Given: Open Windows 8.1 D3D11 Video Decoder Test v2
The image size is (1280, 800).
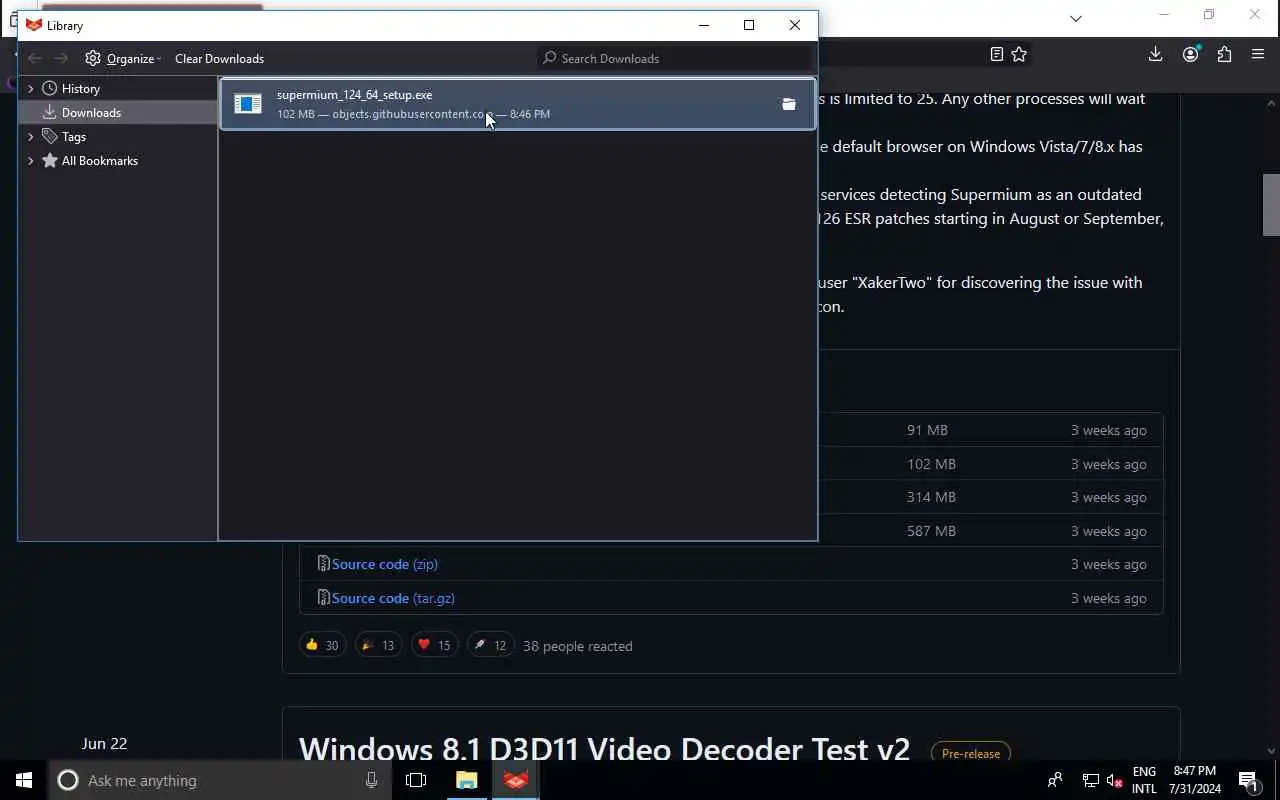Looking at the screenshot, I should click(604, 750).
